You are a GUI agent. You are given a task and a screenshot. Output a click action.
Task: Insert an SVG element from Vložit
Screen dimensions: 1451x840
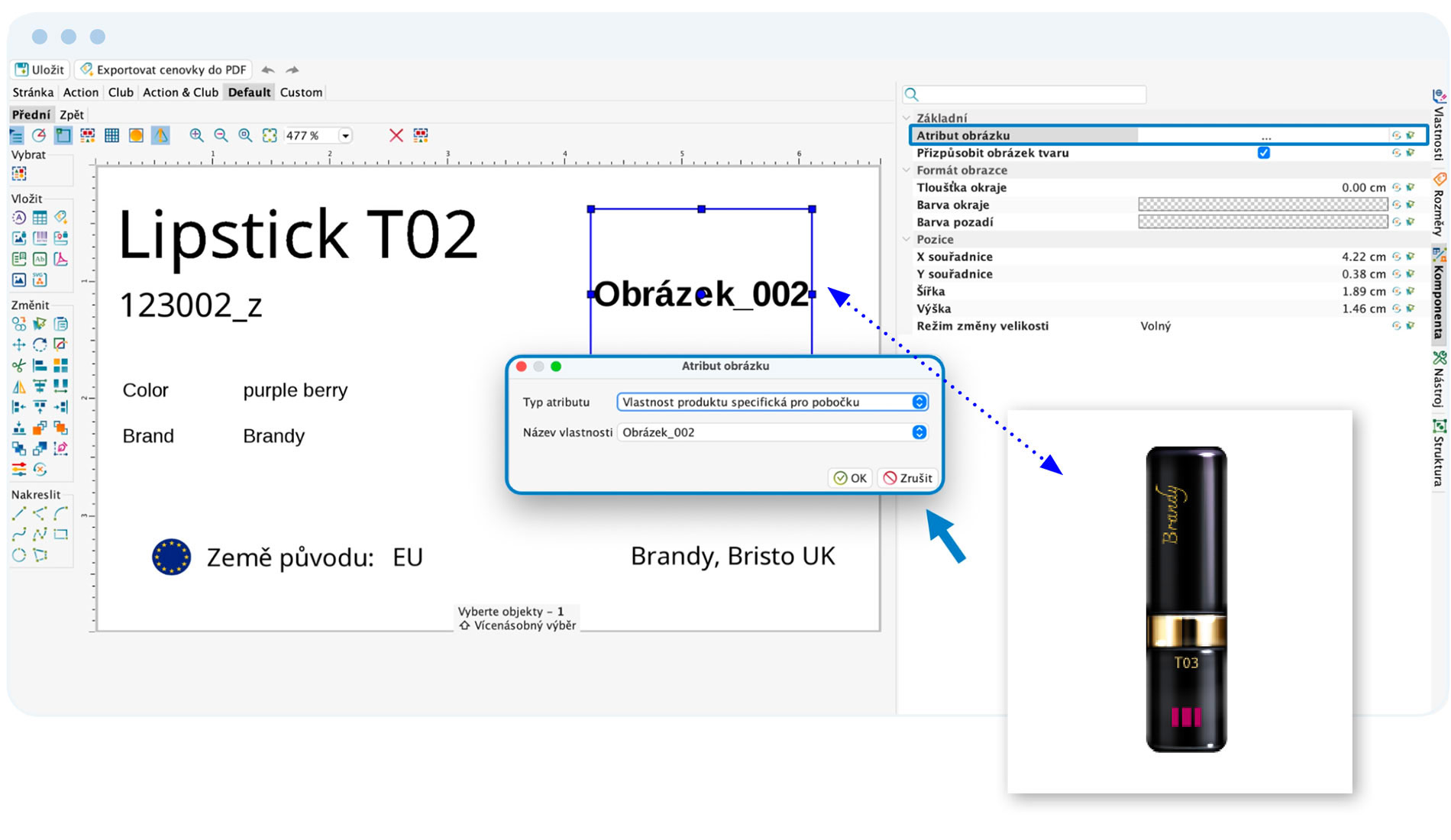pos(40,279)
